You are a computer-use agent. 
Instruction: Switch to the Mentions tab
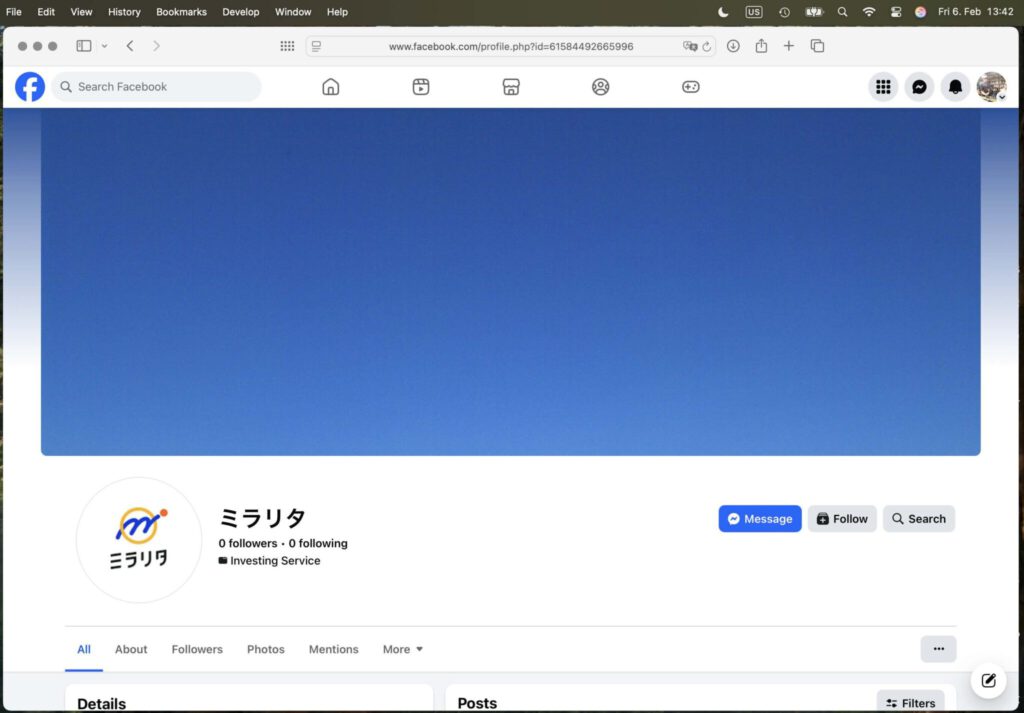tap(334, 649)
